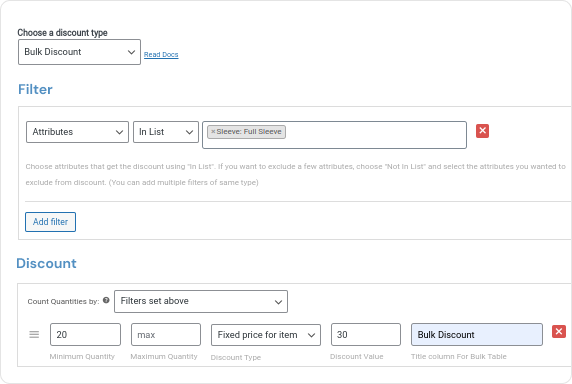Click the Add filter button
572x384 pixels.
[x=50, y=222]
